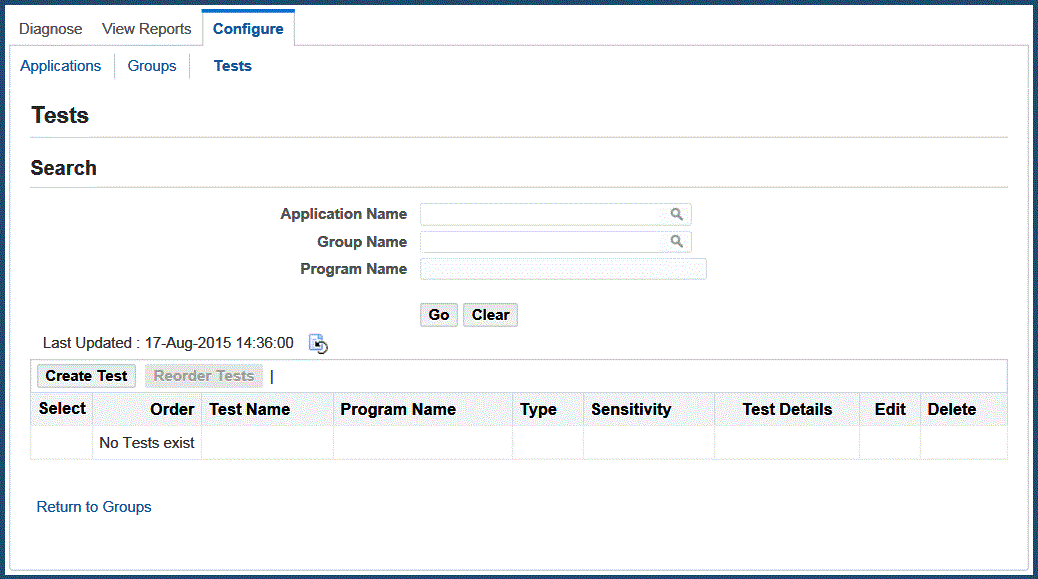
Task: Click the disabled Reorder Tests button
Action: [x=204, y=376]
